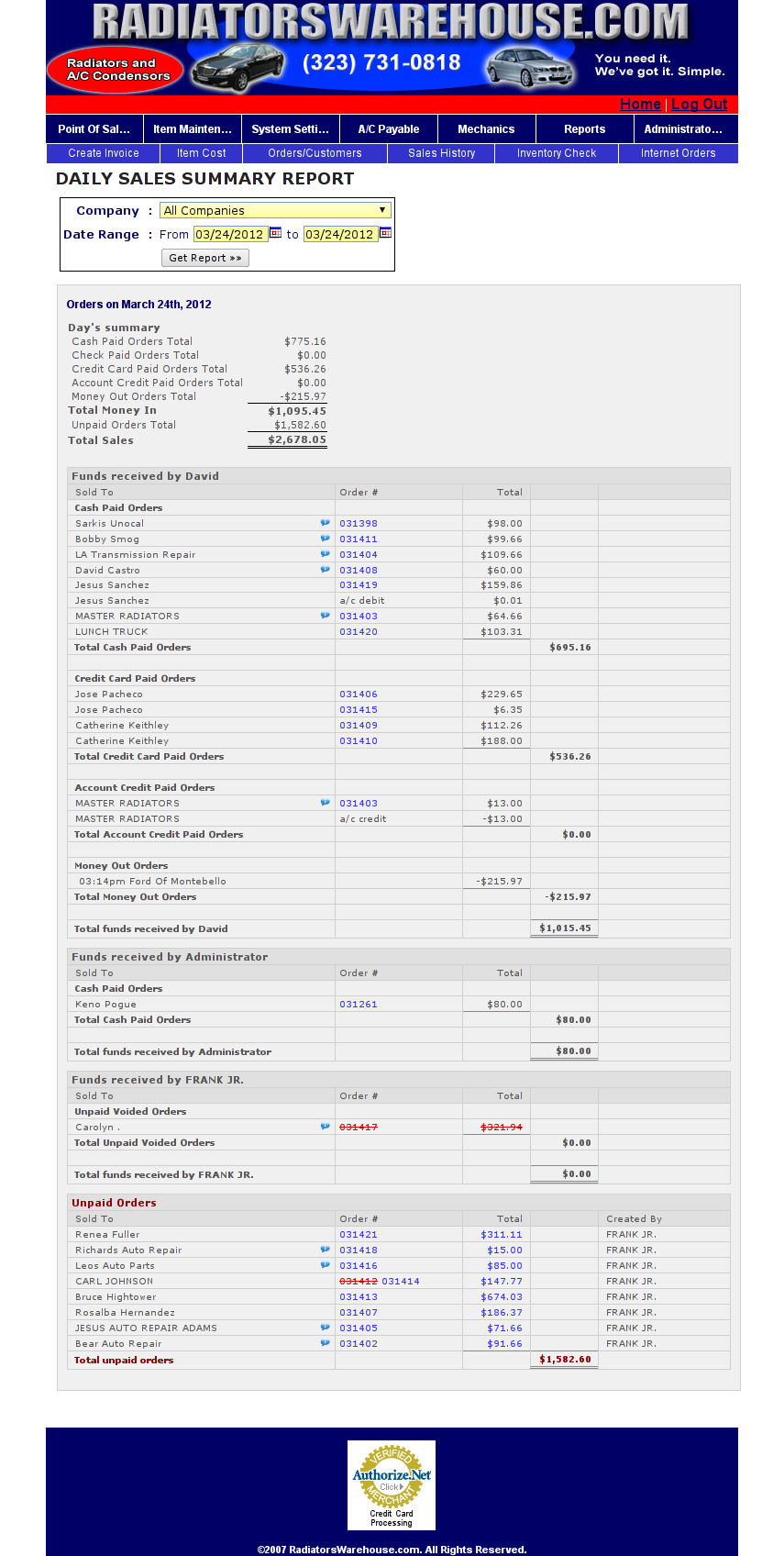
Task: Open CARL JOHNSON order 031414
Action: point(401,1282)
